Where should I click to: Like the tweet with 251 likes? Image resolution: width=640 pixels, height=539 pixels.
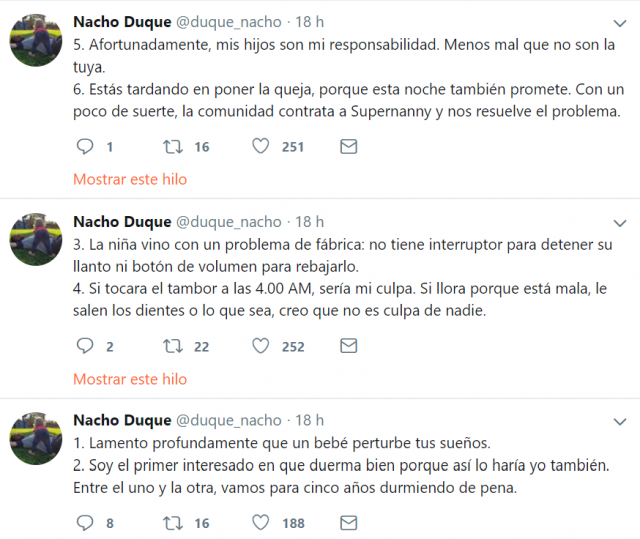[x=261, y=147]
